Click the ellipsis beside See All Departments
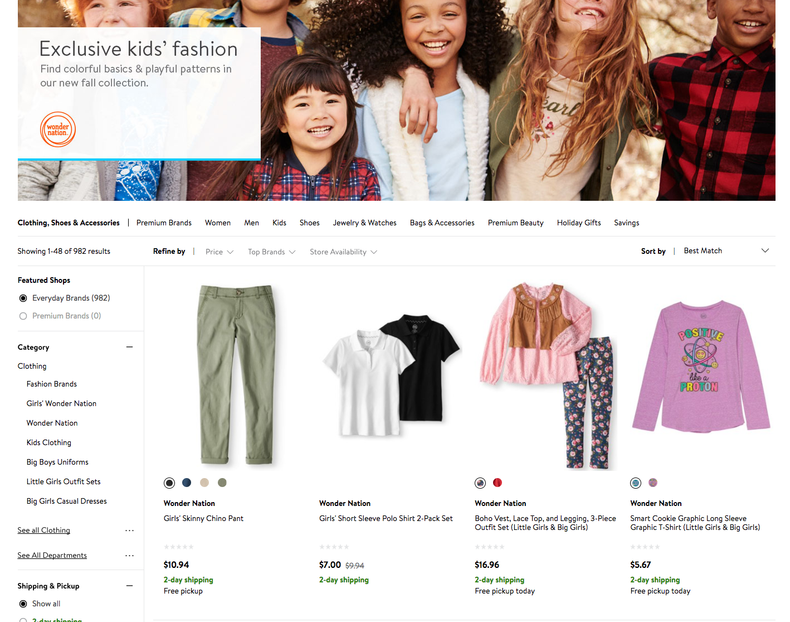This screenshot has height=622, width=790. (x=129, y=555)
